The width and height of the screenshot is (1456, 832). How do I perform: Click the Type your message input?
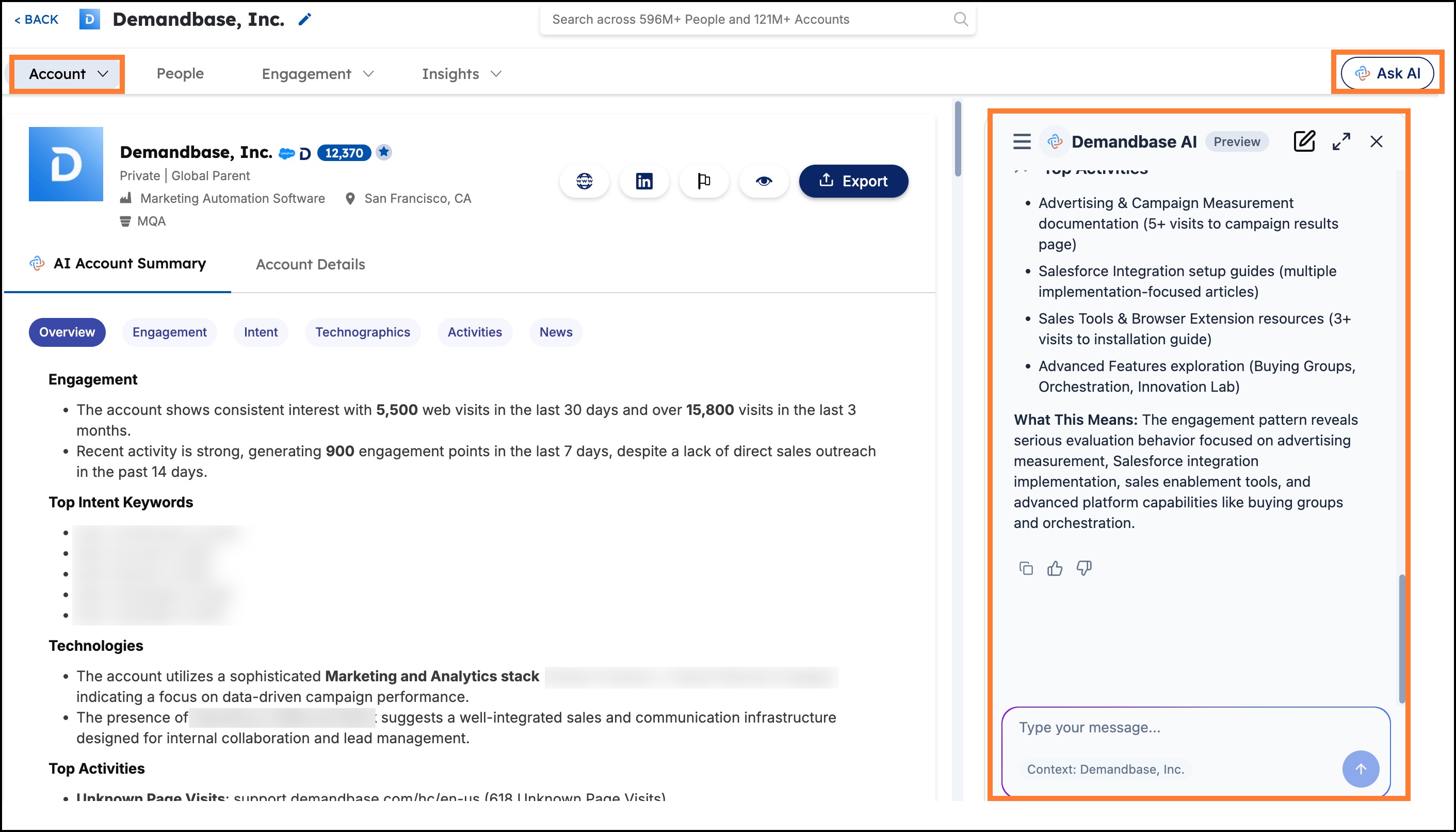click(x=1195, y=727)
